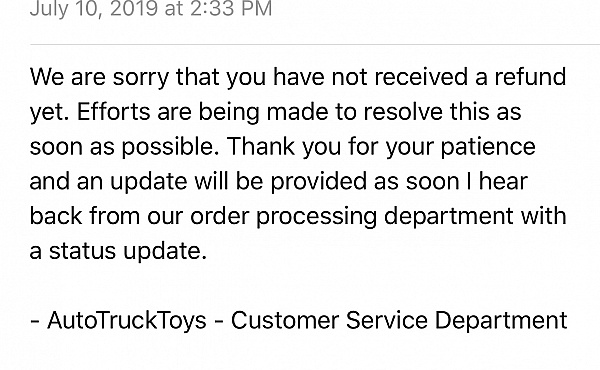This screenshot has height=370, width=600.
Task: Click the word "provided" in the message
Action: coord(319,181)
